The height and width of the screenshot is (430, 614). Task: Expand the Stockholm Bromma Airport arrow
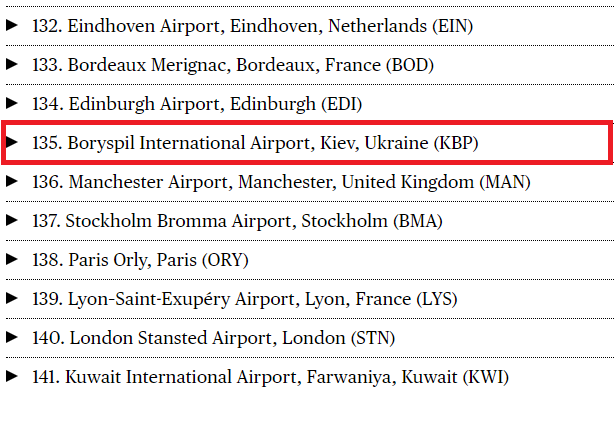[11, 220]
